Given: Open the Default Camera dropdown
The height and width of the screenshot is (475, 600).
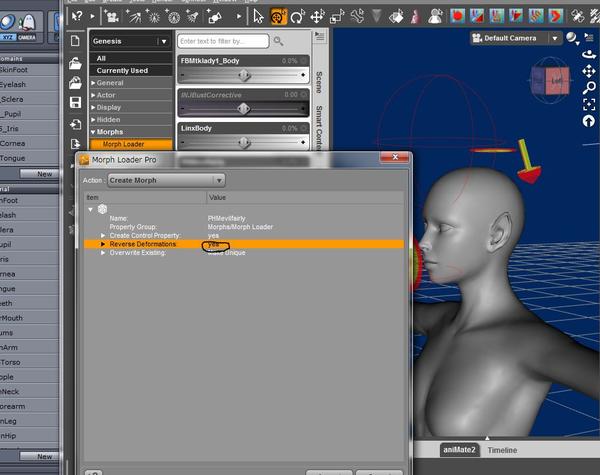Looking at the screenshot, I should 515,38.
